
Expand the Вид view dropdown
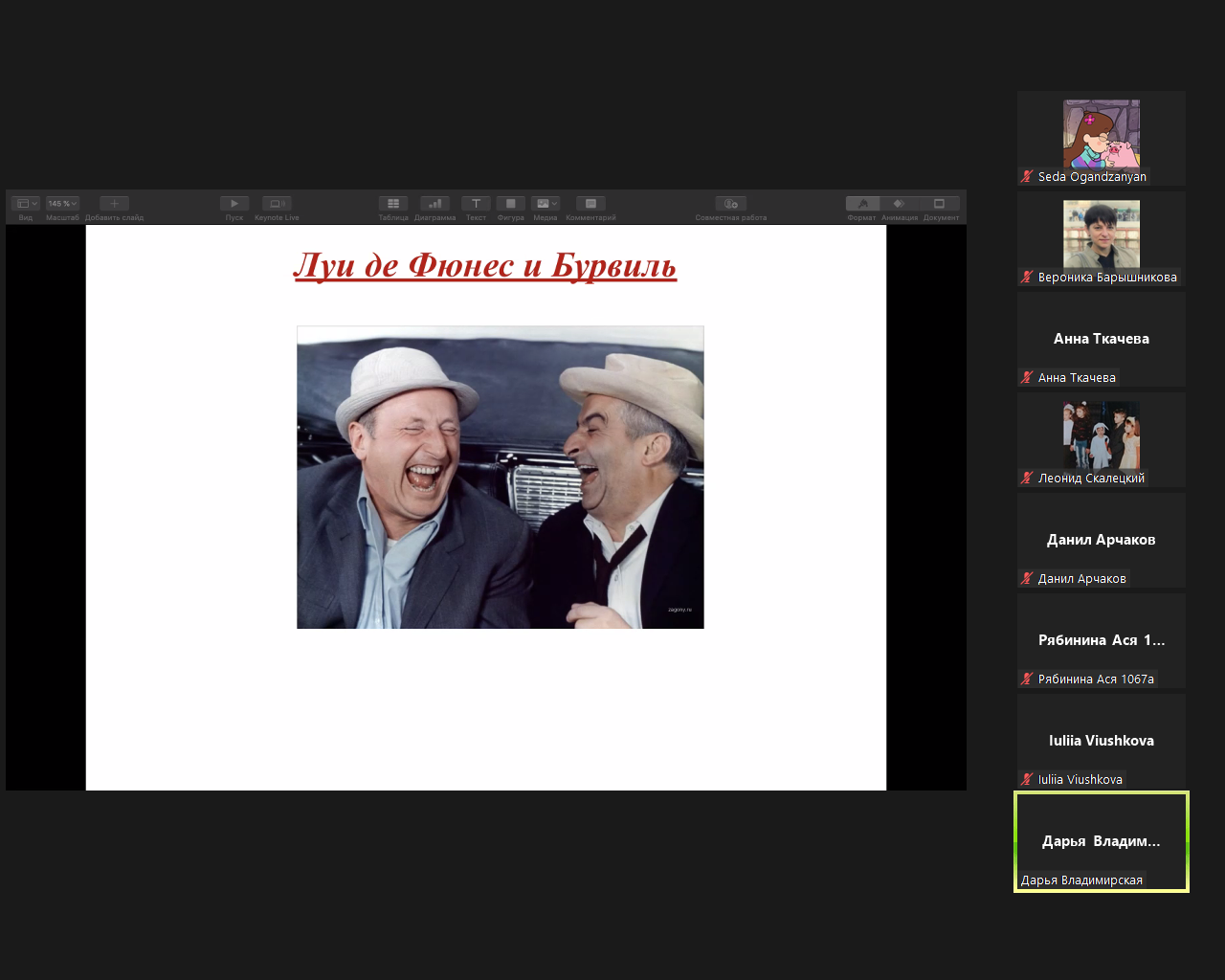(26, 204)
